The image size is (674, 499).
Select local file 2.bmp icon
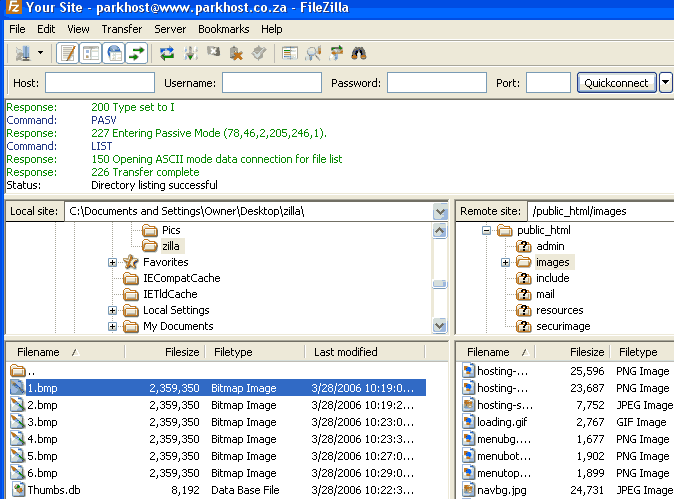click(x=17, y=405)
